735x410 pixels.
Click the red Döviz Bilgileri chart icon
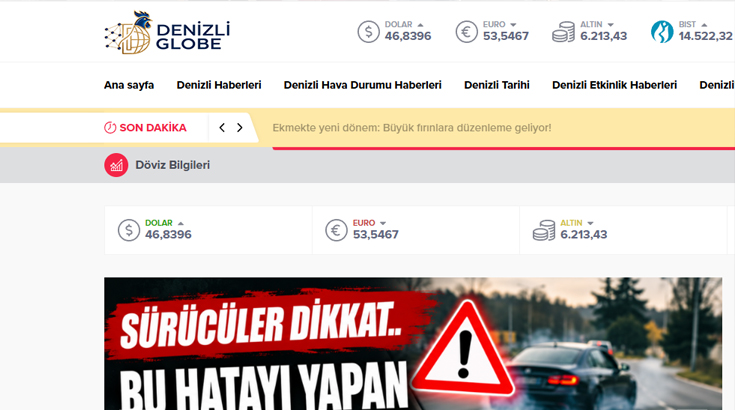coord(116,165)
